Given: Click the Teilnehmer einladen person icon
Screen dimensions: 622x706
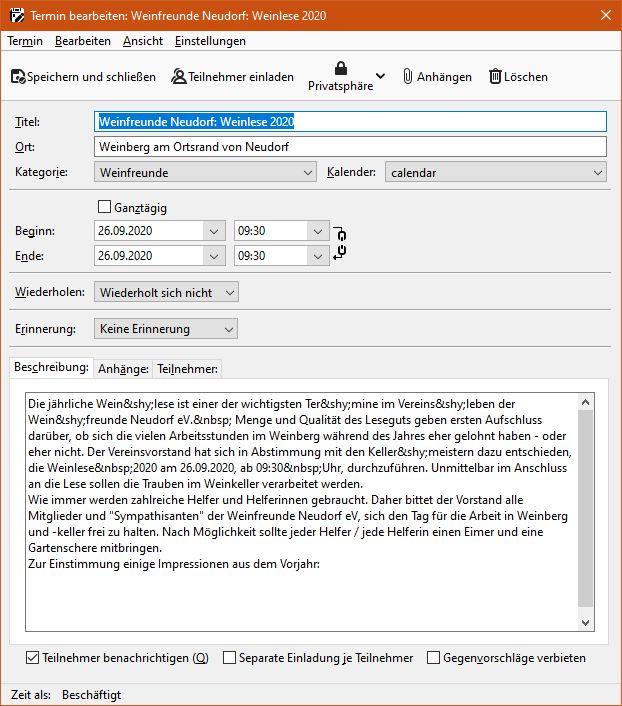Looking at the screenshot, I should click(x=179, y=77).
